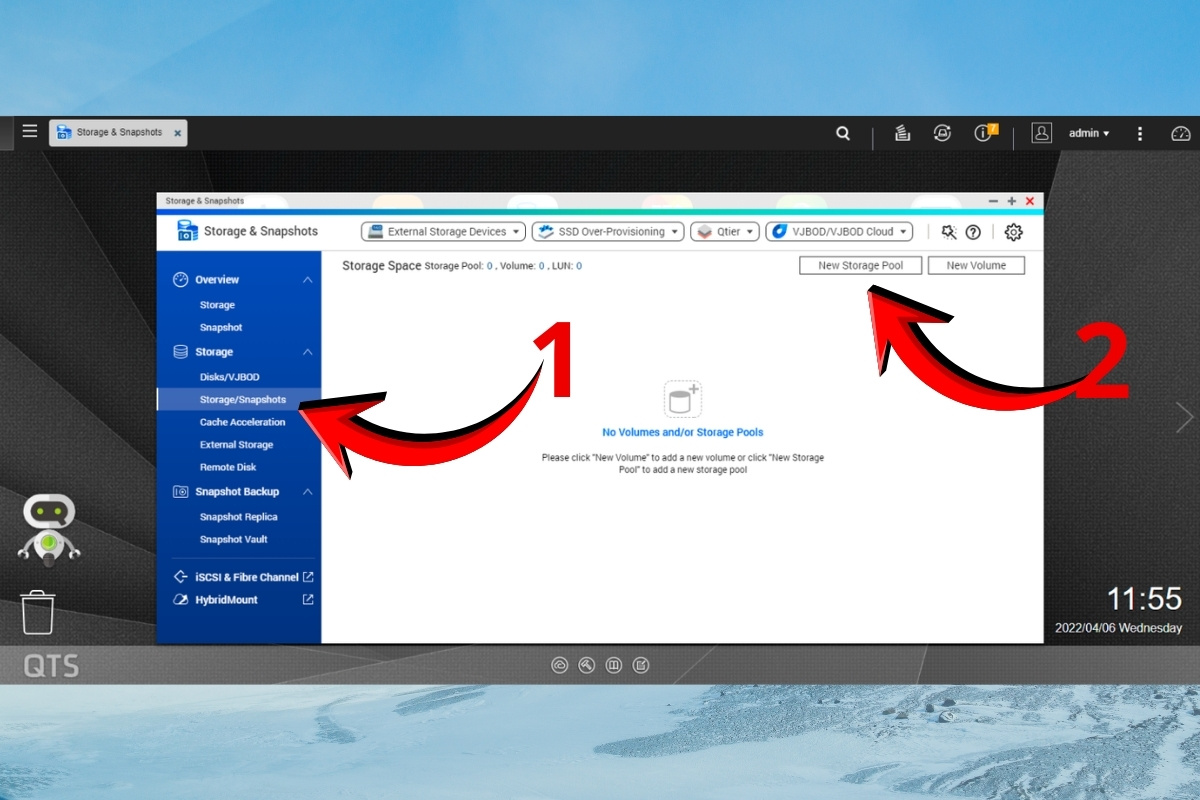This screenshot has width=1200, height=800.
Task: Open the Background Tasks icon in the top bar
Action: point(902,133)
